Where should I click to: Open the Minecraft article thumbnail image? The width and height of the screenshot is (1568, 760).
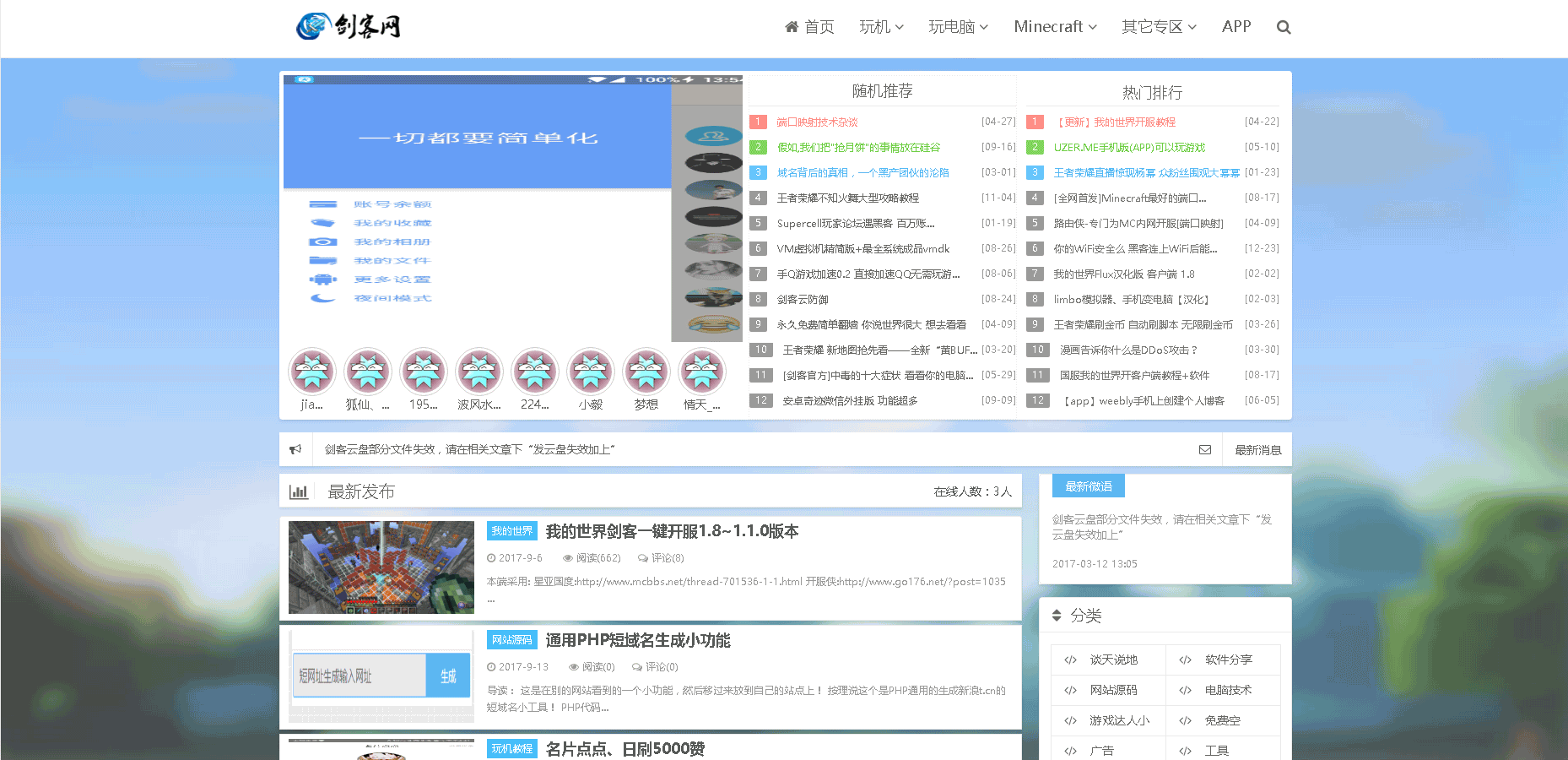(x=381, y=567)
